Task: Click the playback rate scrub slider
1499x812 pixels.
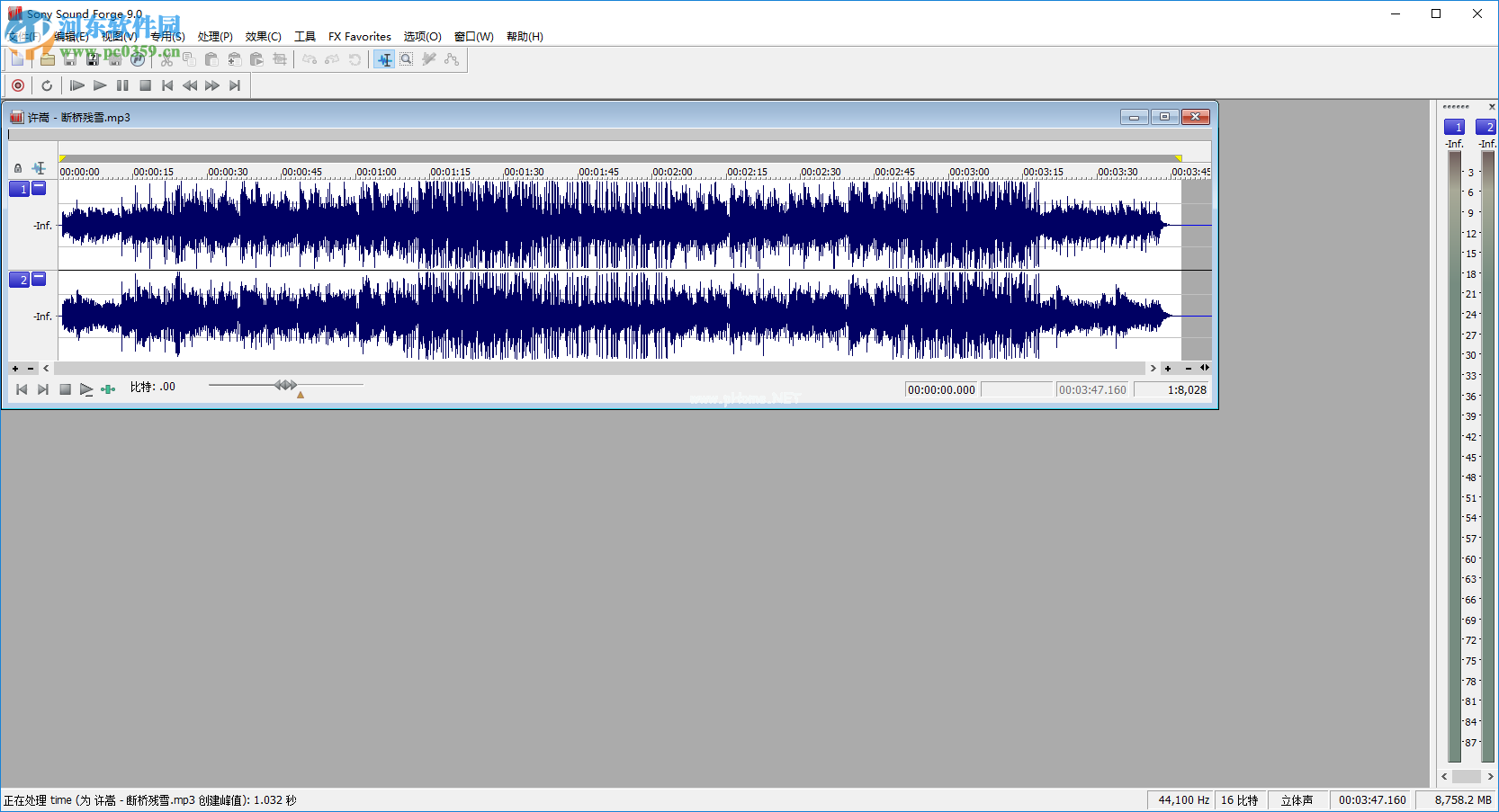Action: point(286,385)
